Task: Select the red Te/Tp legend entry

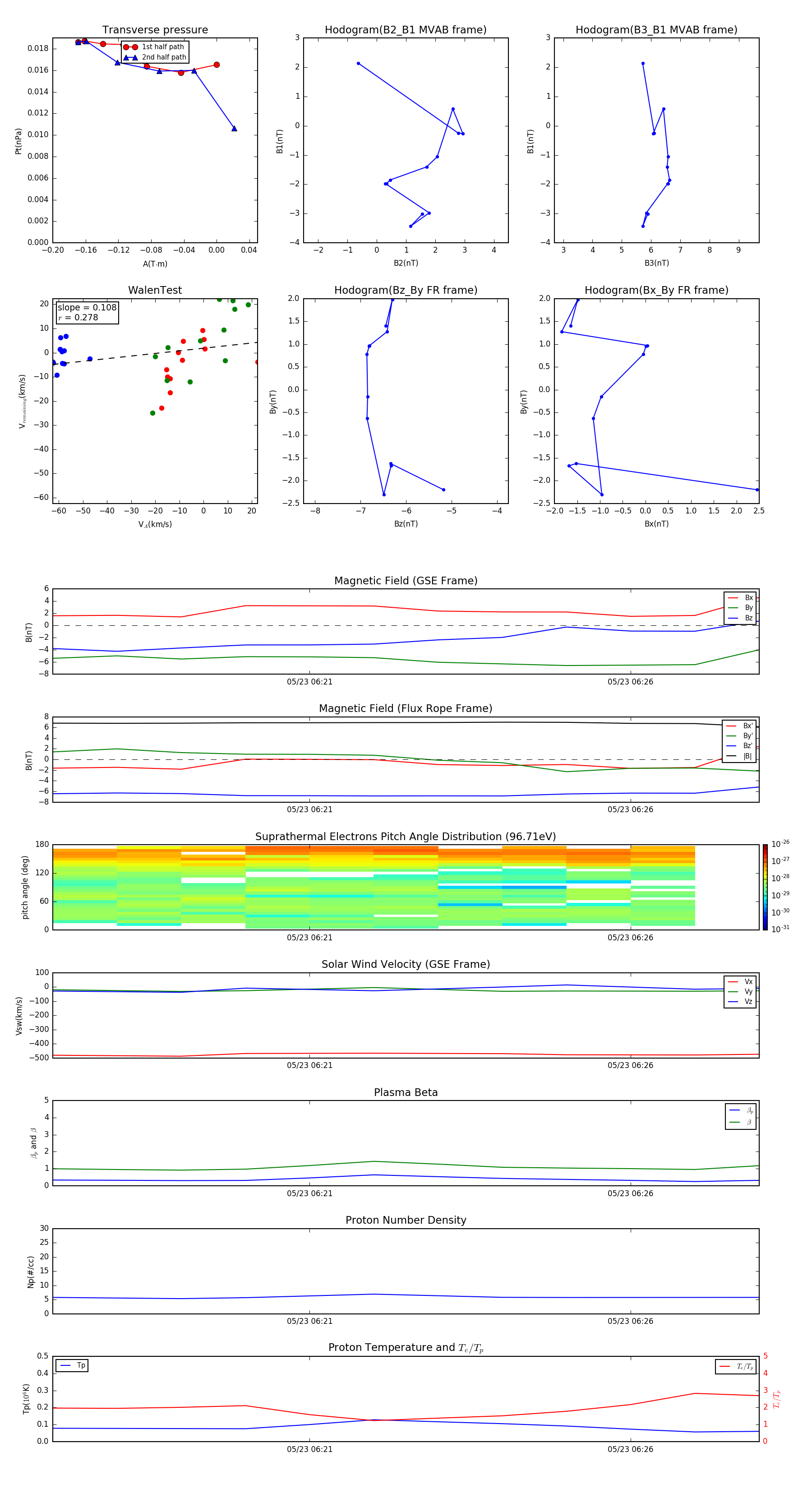Action: point(737,1366)
